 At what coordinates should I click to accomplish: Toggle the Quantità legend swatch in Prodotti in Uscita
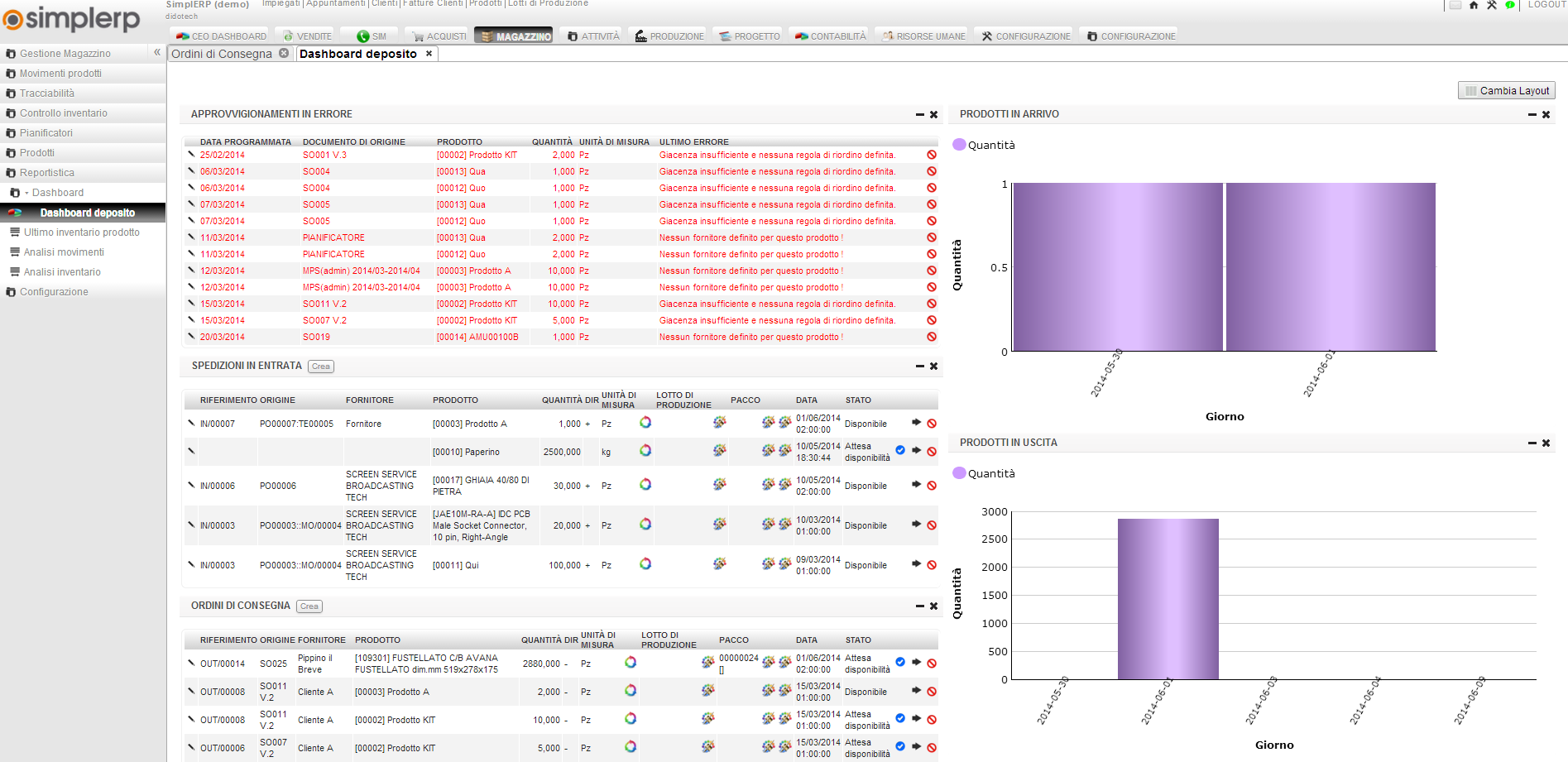pyautogui.click(x=959, y=472)
